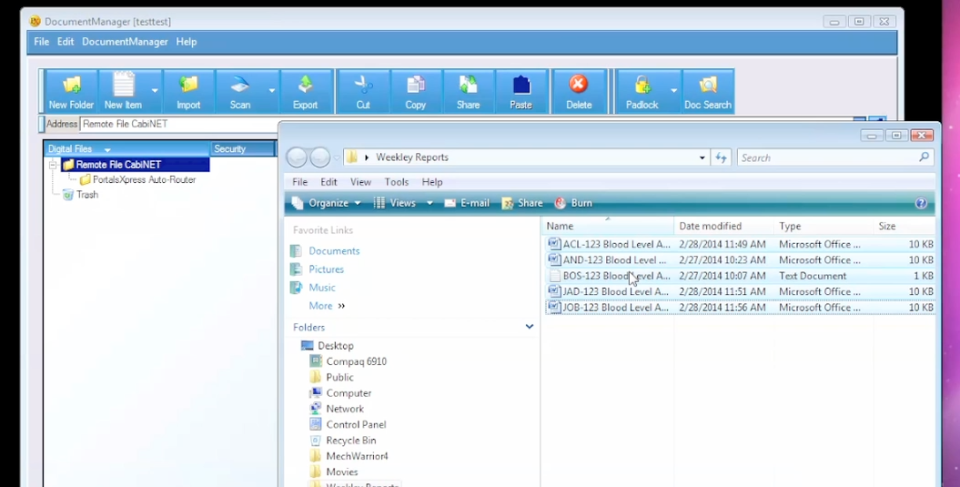
Task: Click the Paste toolbar button
Action: tap(520, 91)
